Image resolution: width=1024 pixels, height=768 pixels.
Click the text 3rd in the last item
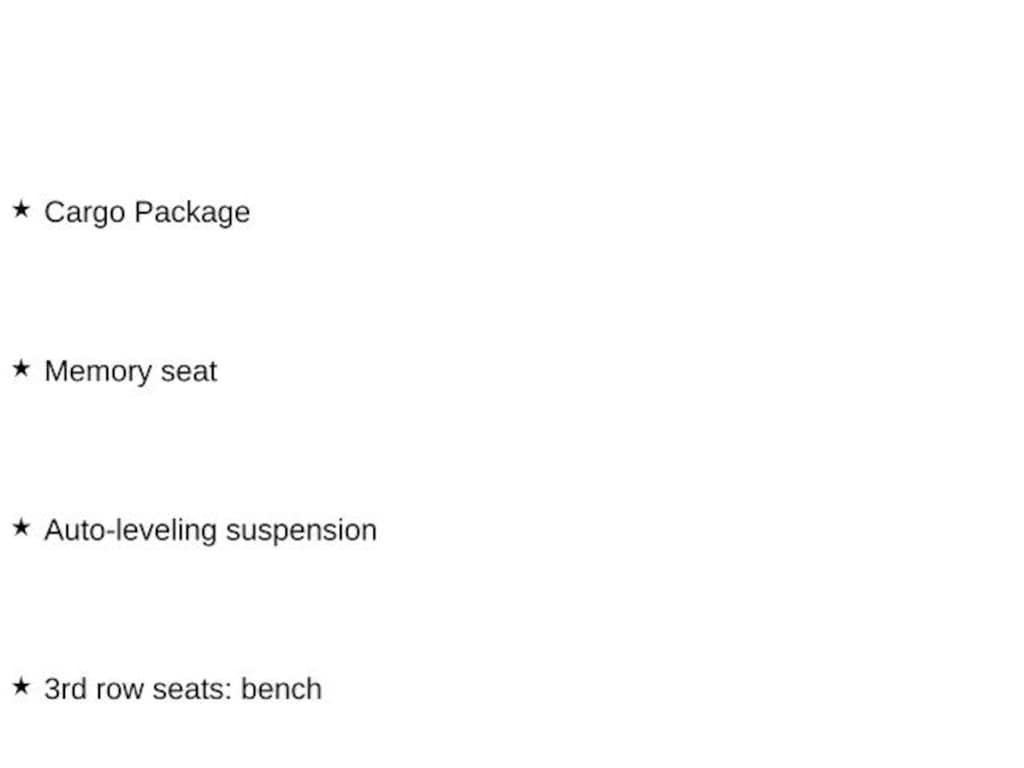pos(65,690)
